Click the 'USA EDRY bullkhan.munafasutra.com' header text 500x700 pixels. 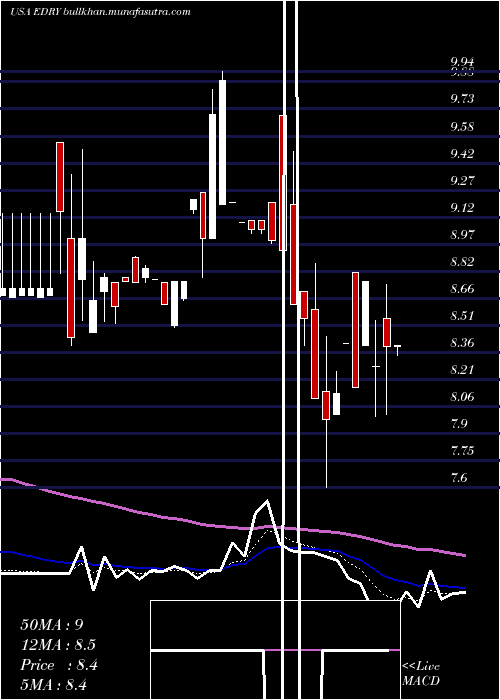coord(100,11)
